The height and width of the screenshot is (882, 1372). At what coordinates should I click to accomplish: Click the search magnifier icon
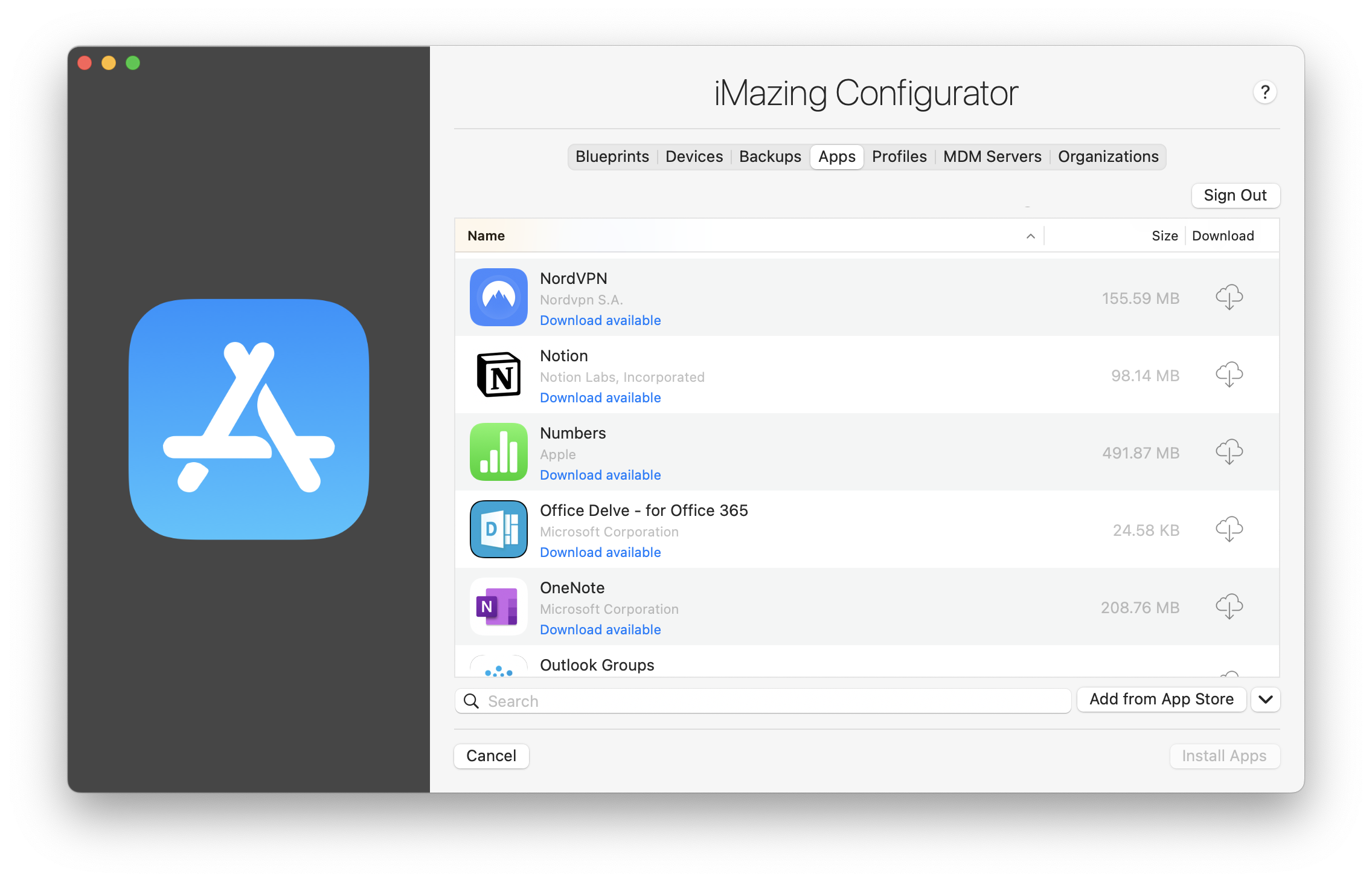coord(471,701)
